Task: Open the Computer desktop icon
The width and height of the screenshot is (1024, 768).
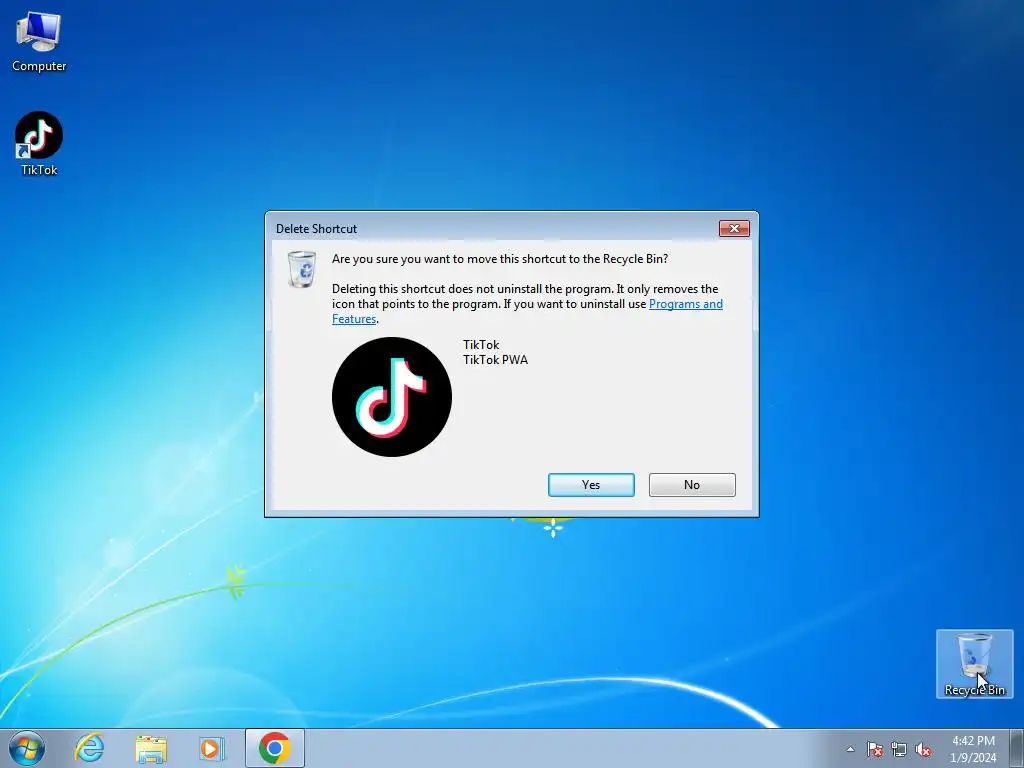Action: (x=39, y=41)
